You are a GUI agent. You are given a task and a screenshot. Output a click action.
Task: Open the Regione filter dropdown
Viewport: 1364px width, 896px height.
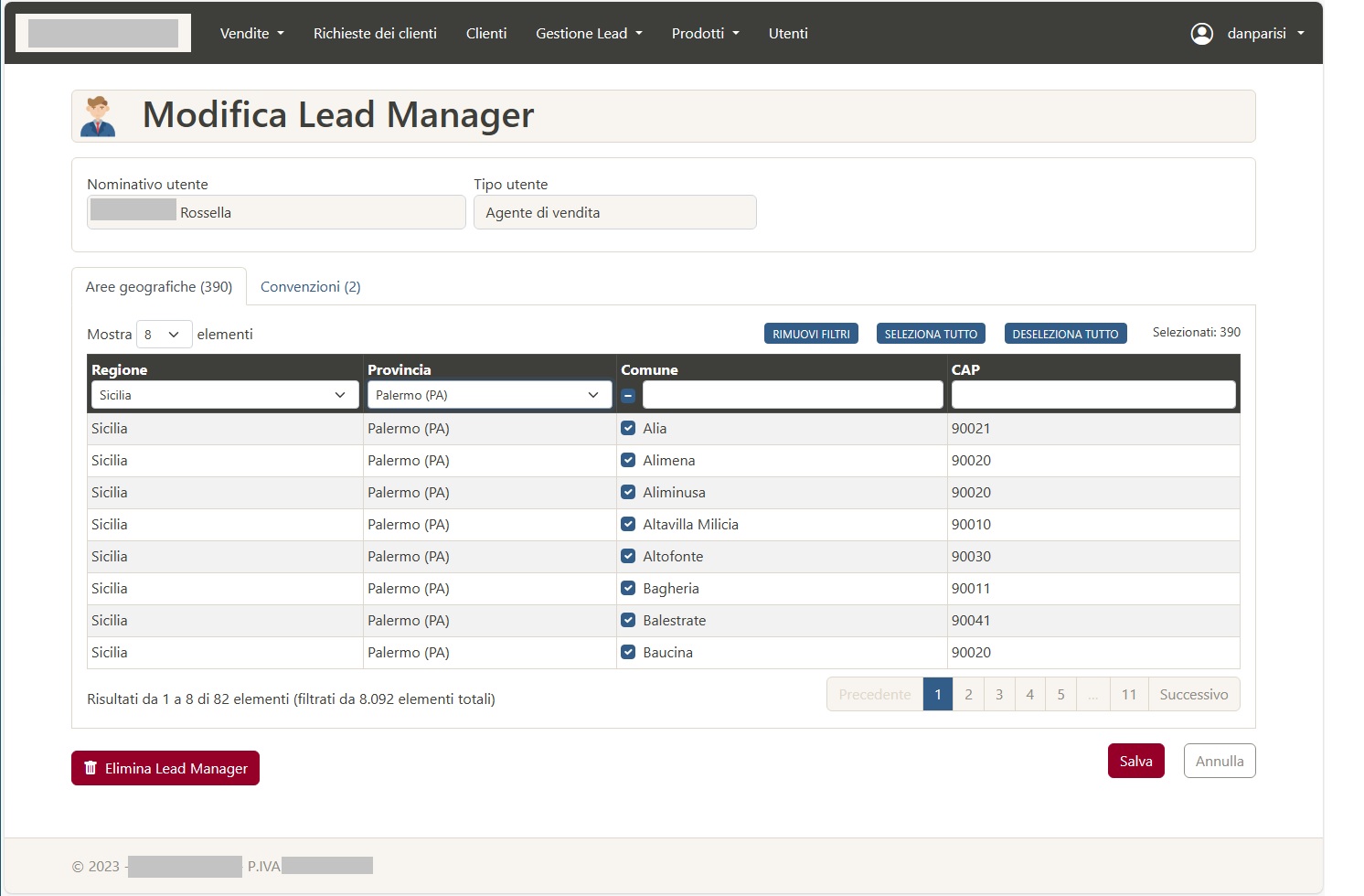point(224,395)
